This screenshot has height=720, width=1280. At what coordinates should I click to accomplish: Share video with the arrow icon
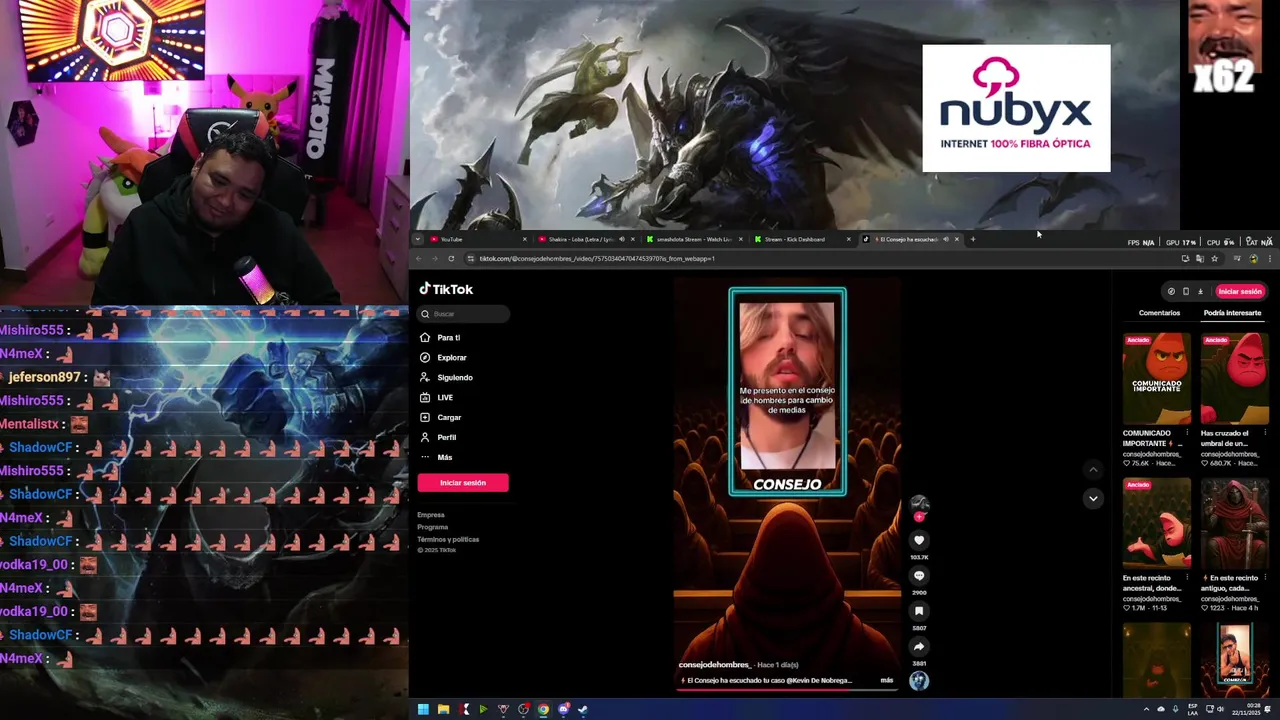919,647
